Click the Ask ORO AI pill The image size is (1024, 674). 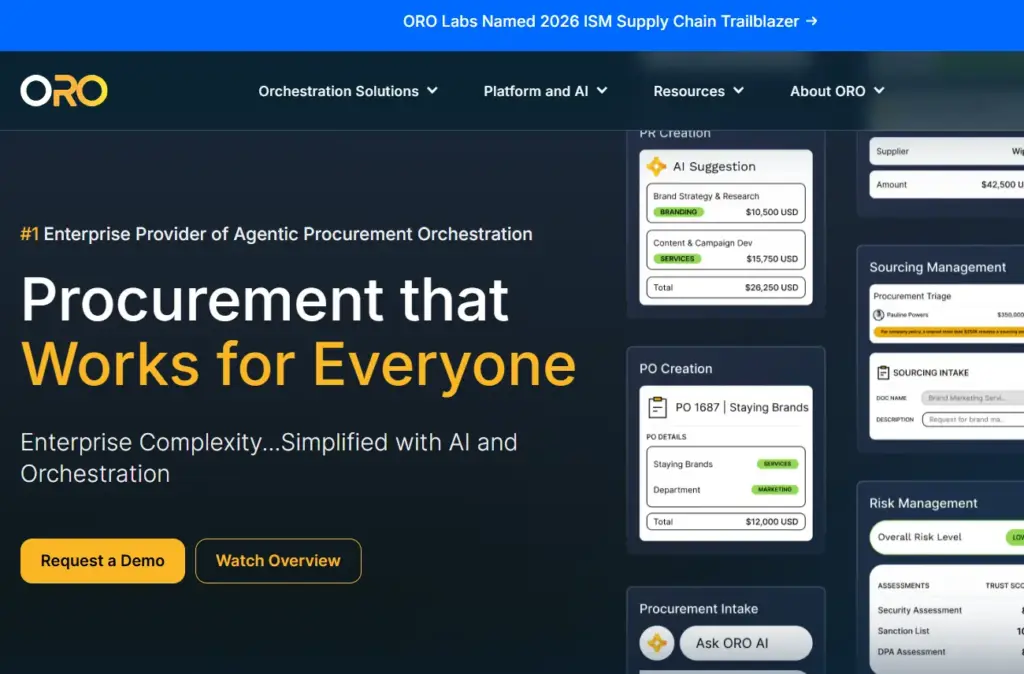[x=746, y=643]
